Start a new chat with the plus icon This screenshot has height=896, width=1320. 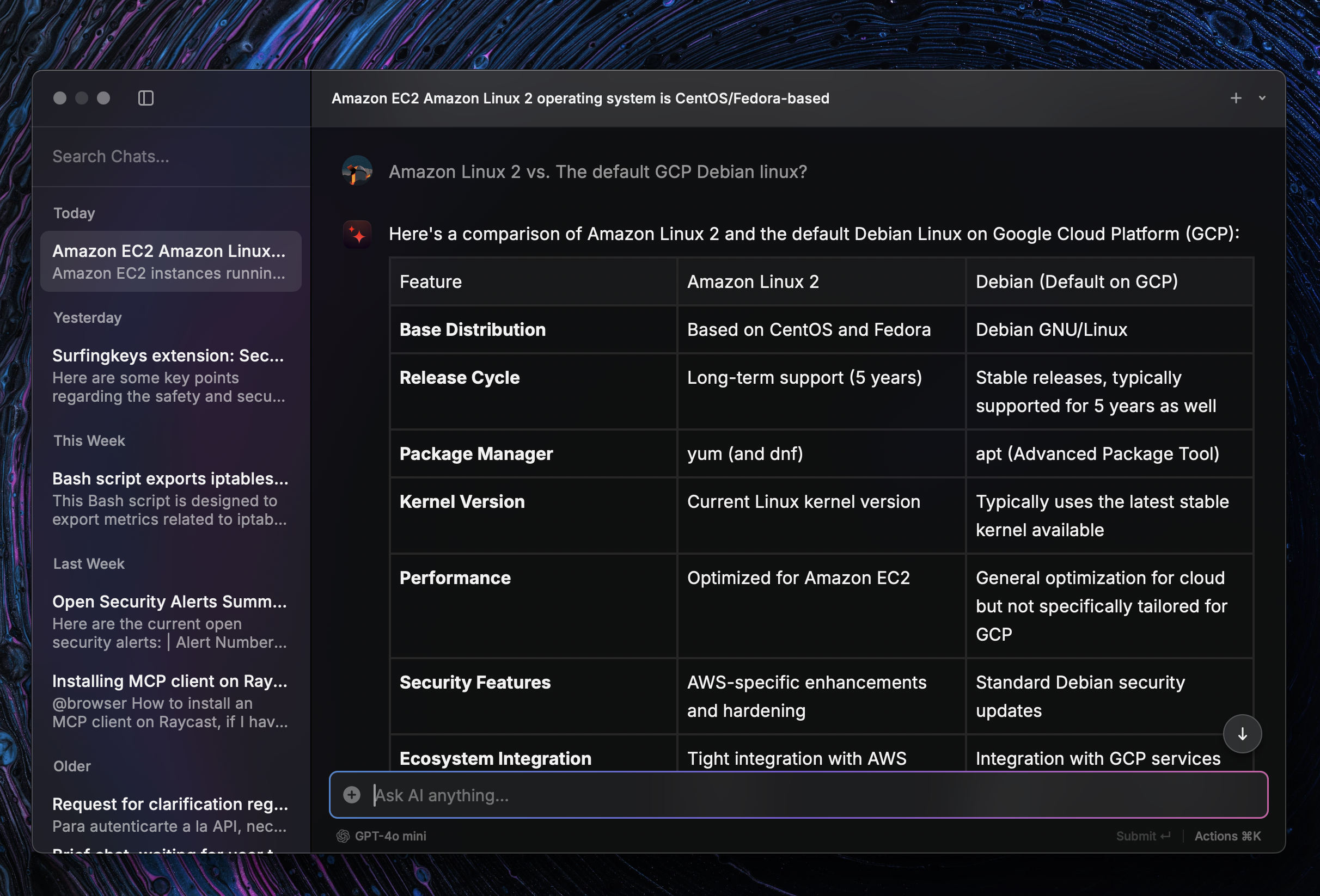point(1236,97)
